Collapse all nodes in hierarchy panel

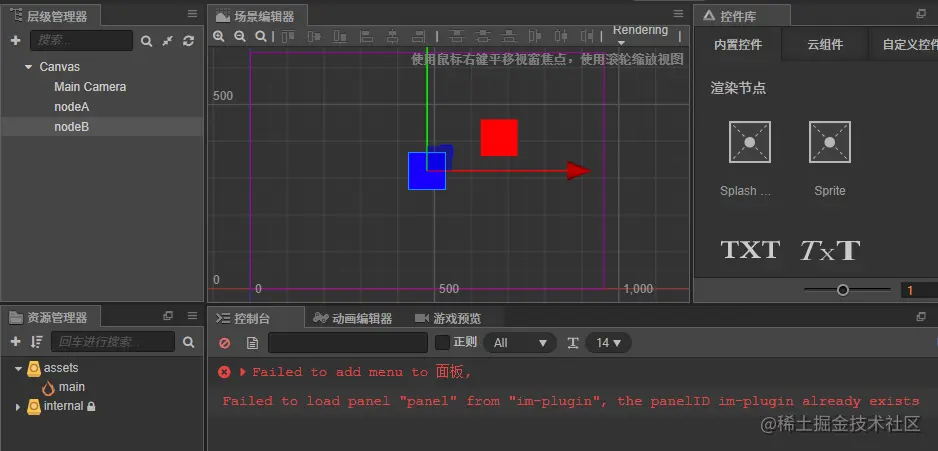tap(168, 41)
